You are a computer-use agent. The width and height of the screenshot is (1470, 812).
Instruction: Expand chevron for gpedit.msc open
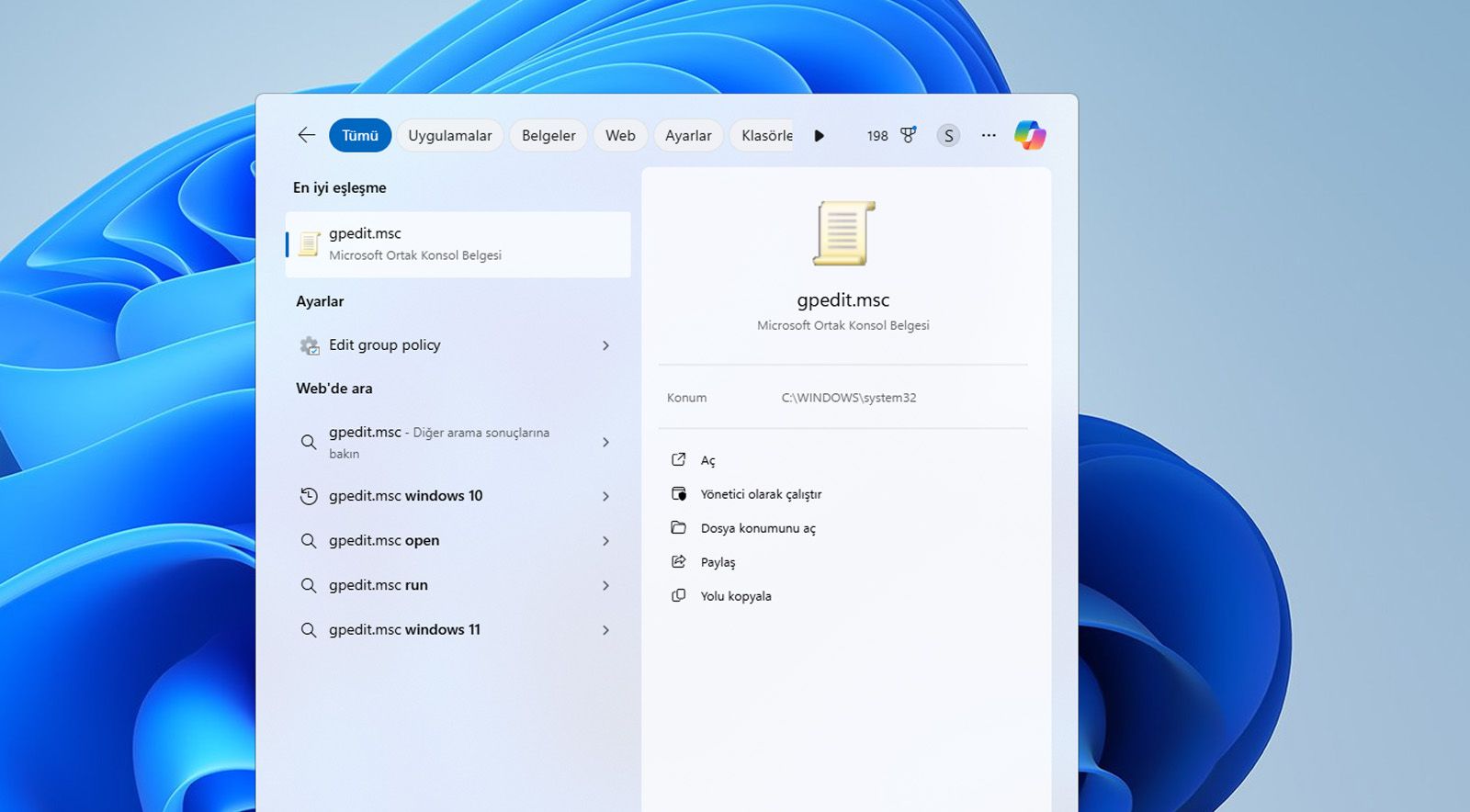pos(605,541)
